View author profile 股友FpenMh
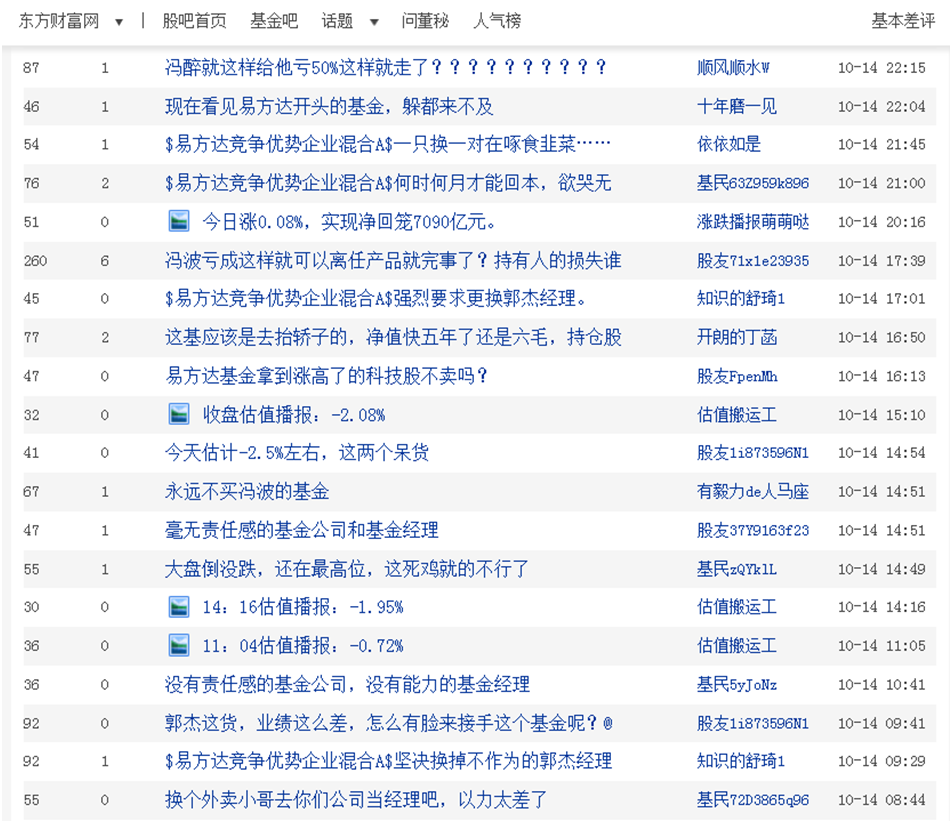Screen dimensions: 952x823 737,376
